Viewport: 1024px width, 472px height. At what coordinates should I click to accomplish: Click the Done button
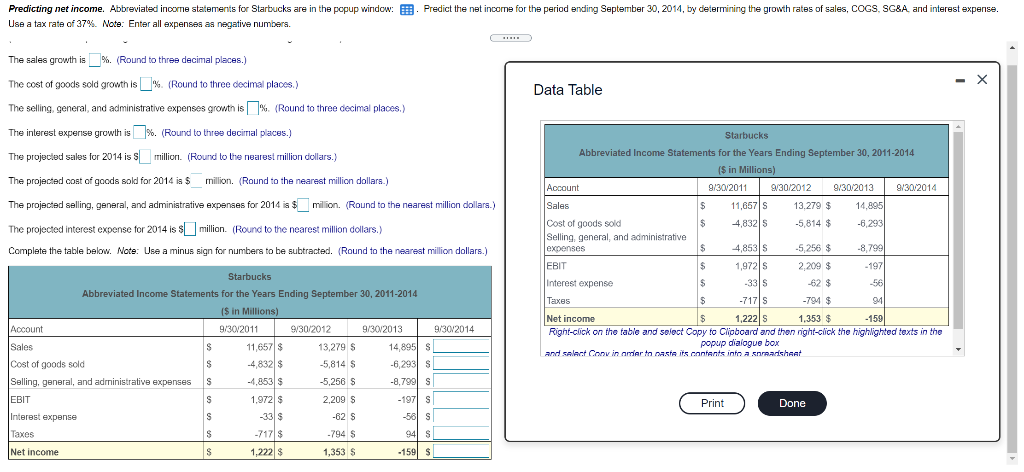click(x=792, y=403)
